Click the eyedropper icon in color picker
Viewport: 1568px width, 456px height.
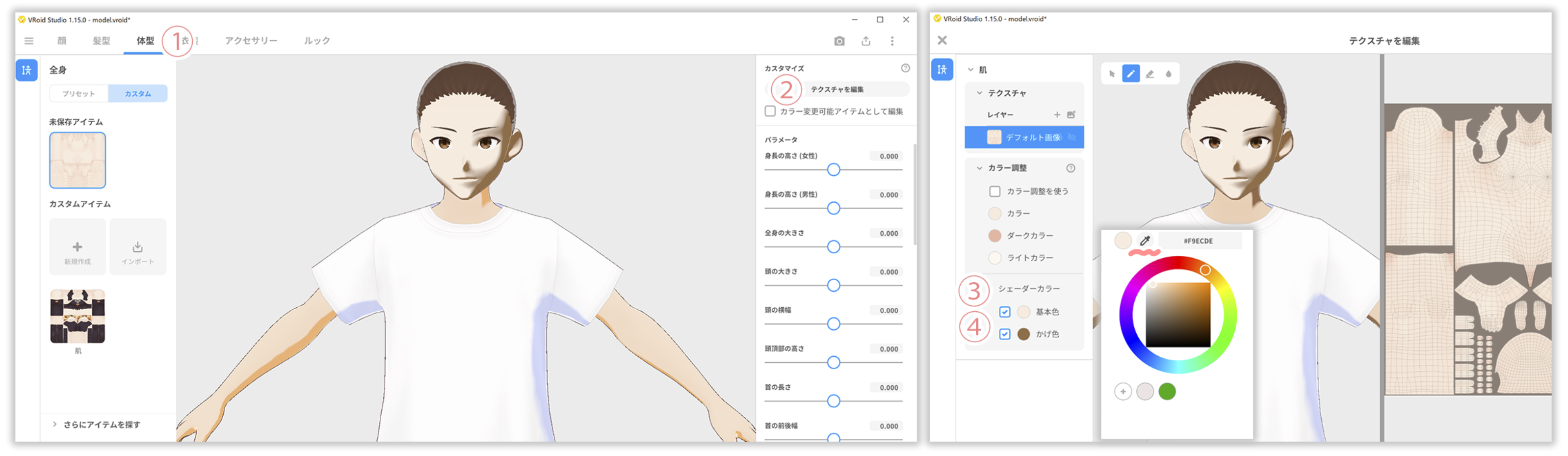[1144, 241]
